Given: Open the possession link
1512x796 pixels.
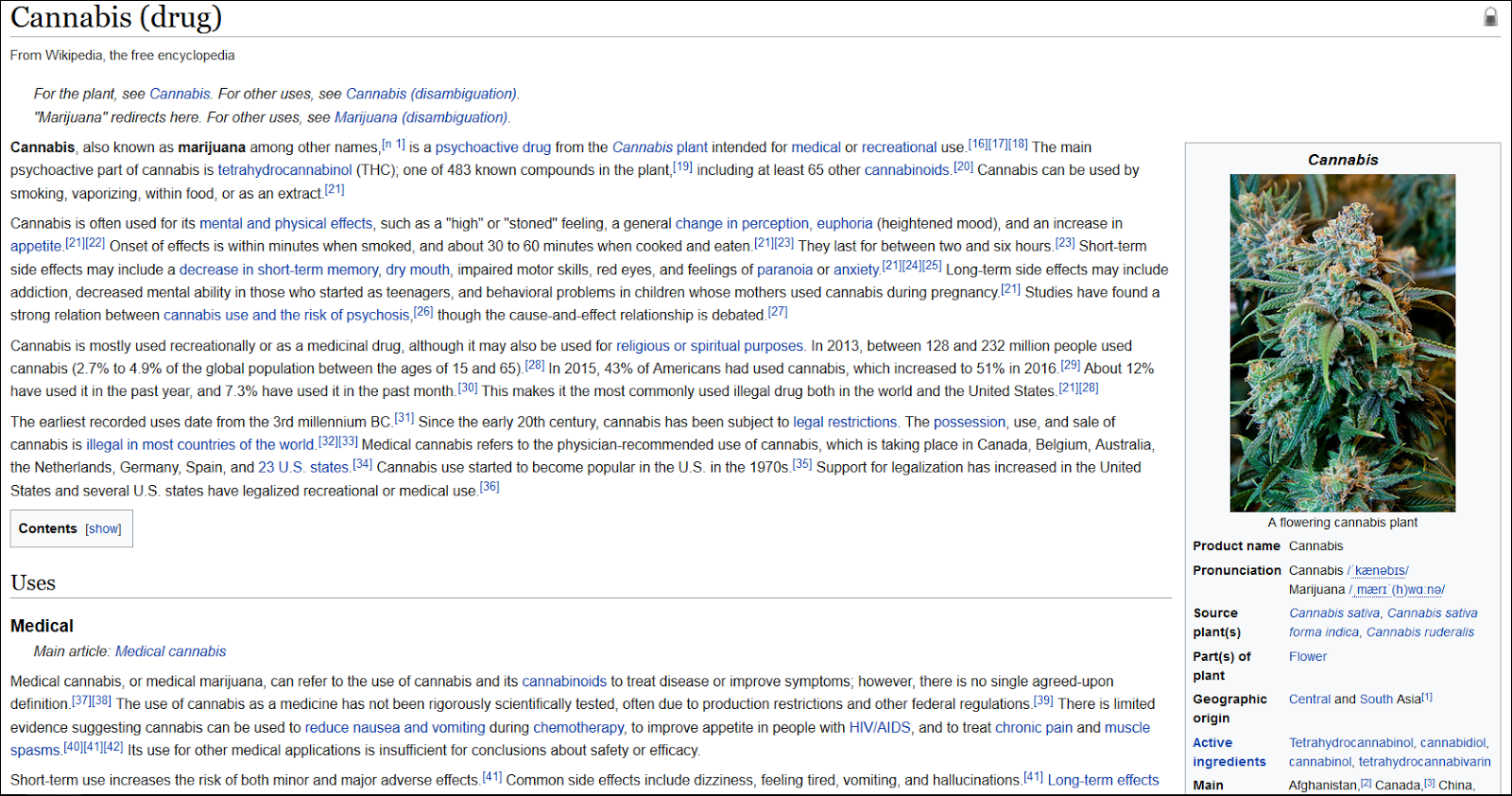Looking at the screenshot, I should point(969,423).
